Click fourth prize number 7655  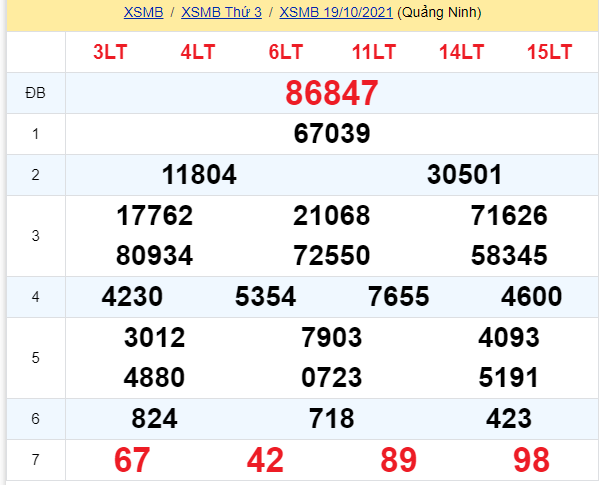point(398,296)
